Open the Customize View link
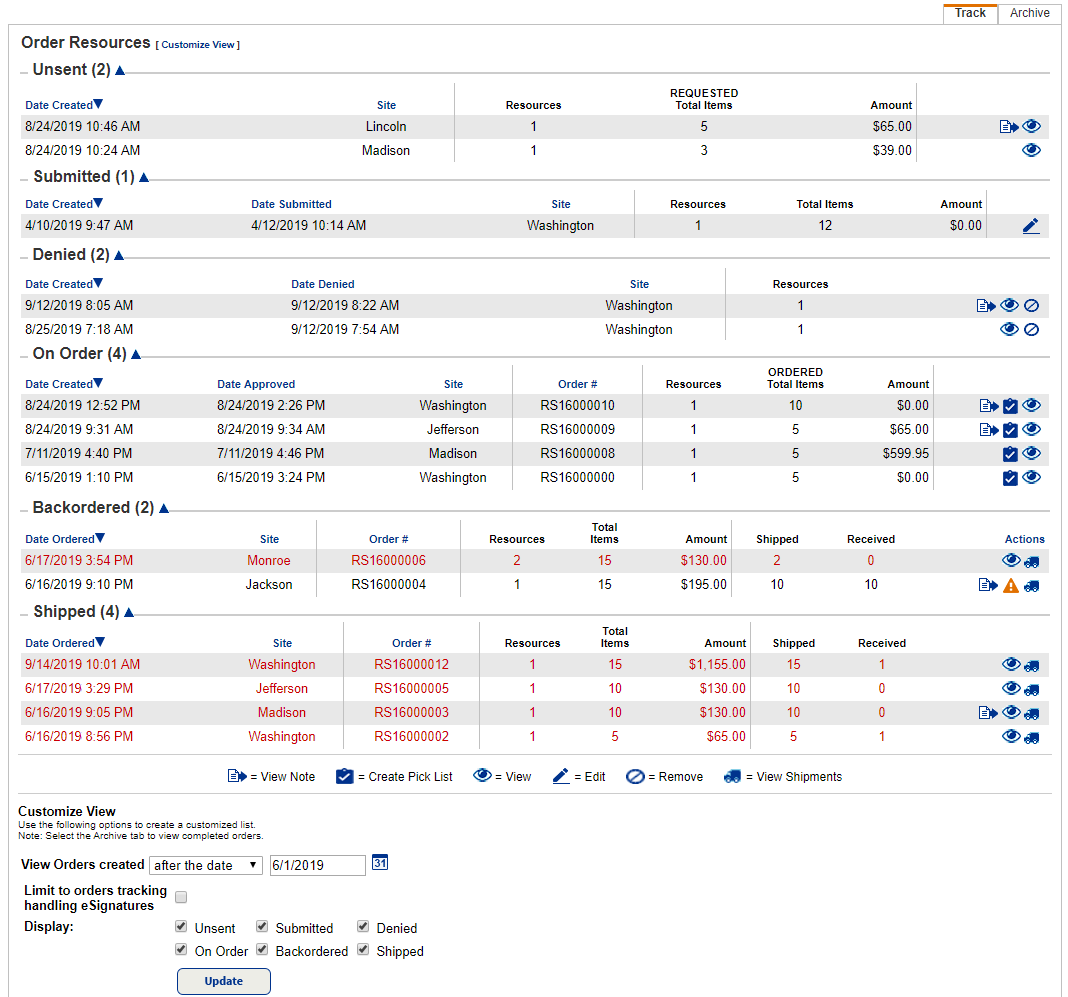This screenshot has height=997, width=1068. (200, 45)
